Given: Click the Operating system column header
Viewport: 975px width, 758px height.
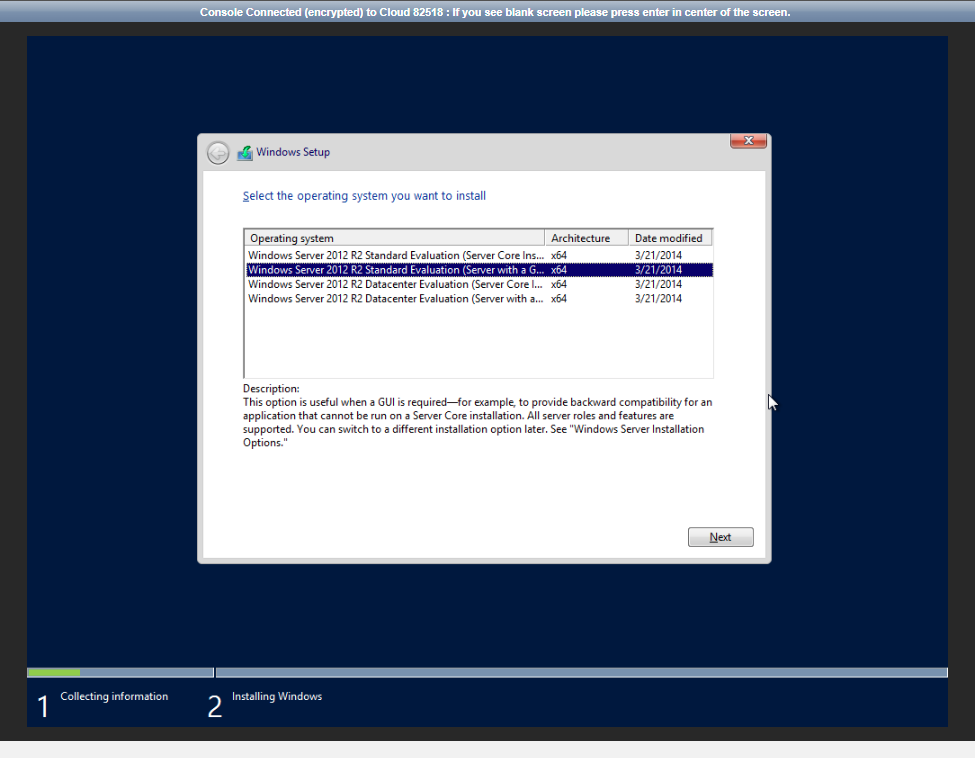Looking at the screenshot, I should [x=394, y=238].
